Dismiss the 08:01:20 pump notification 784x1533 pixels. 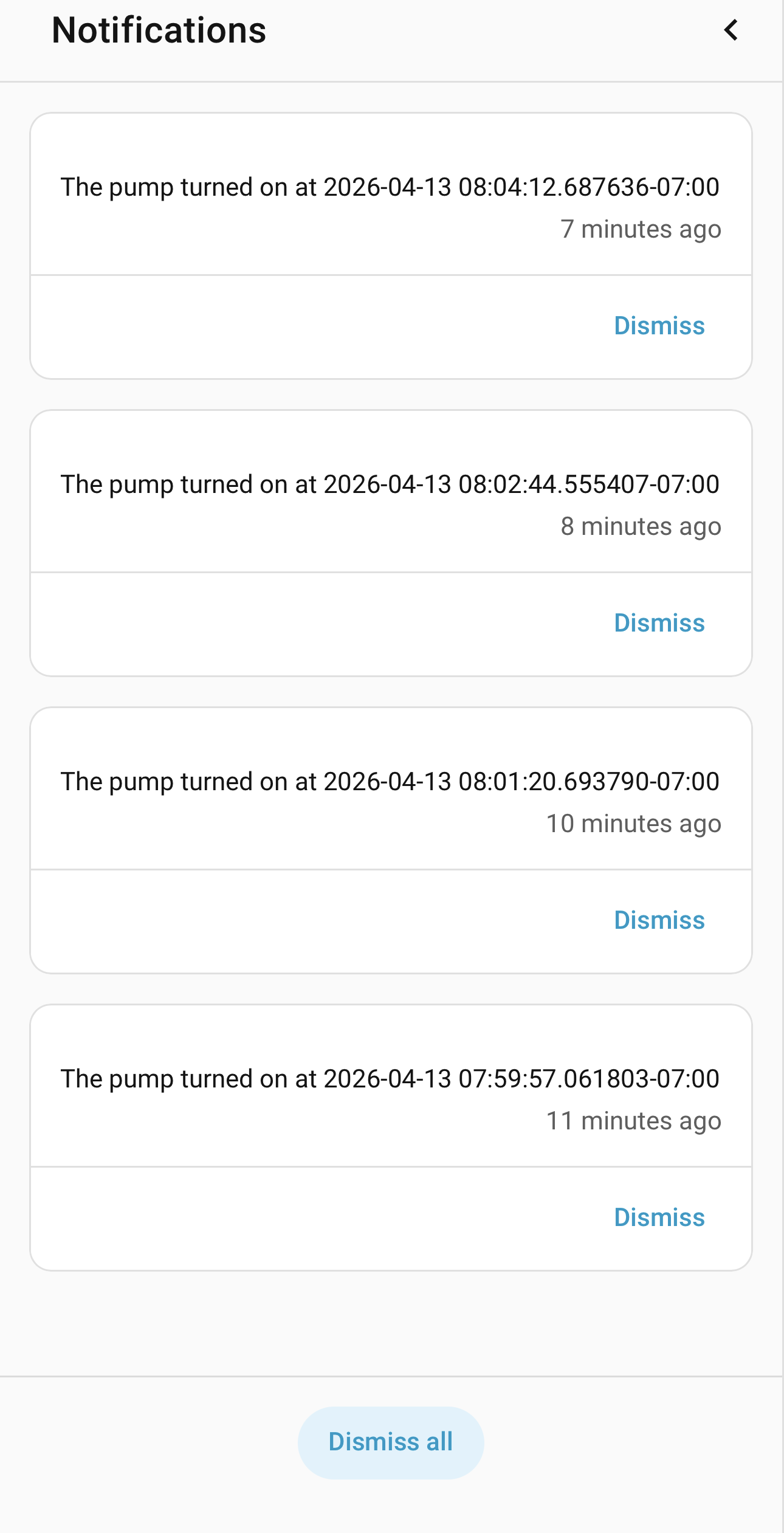[659, 920]
